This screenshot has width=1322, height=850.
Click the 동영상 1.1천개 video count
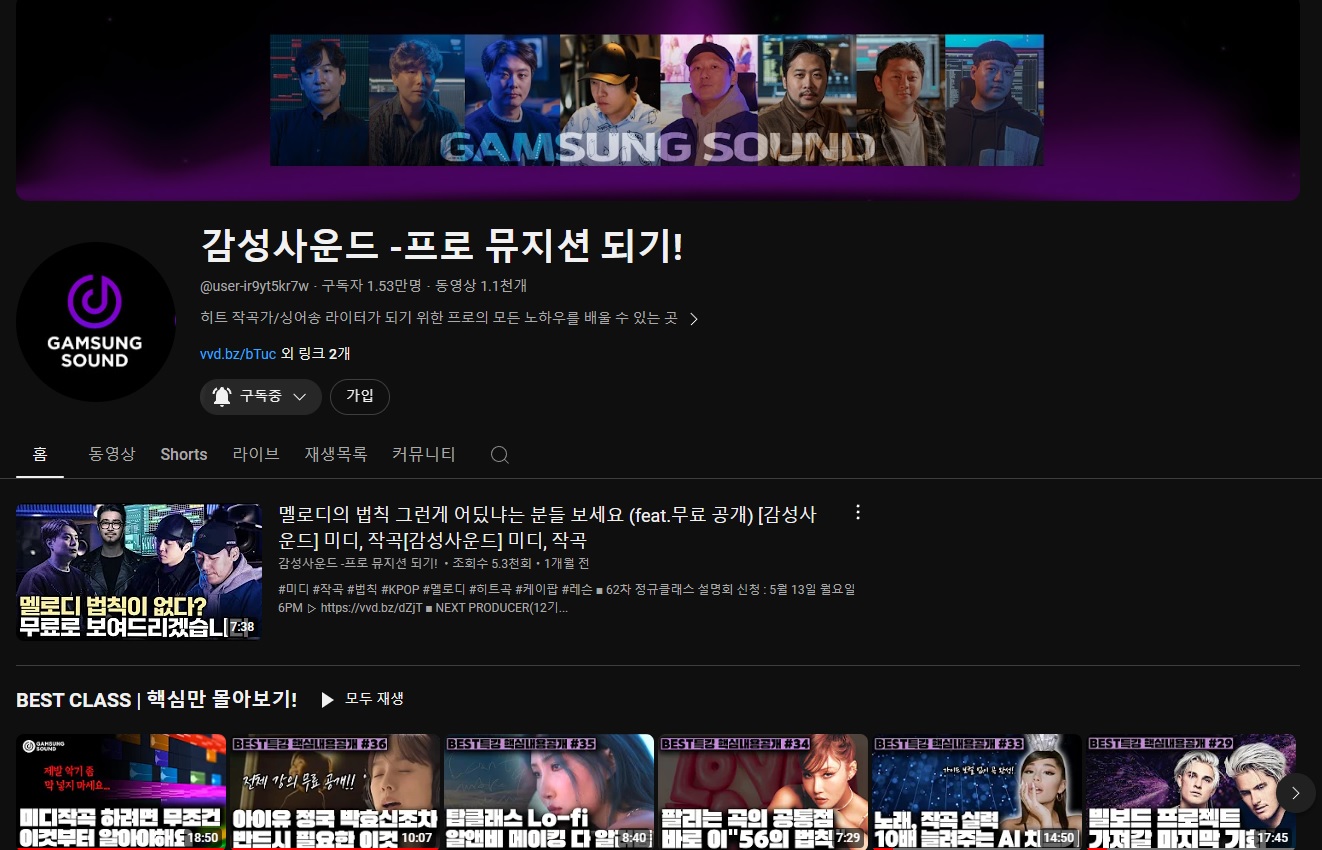[480, 286]
